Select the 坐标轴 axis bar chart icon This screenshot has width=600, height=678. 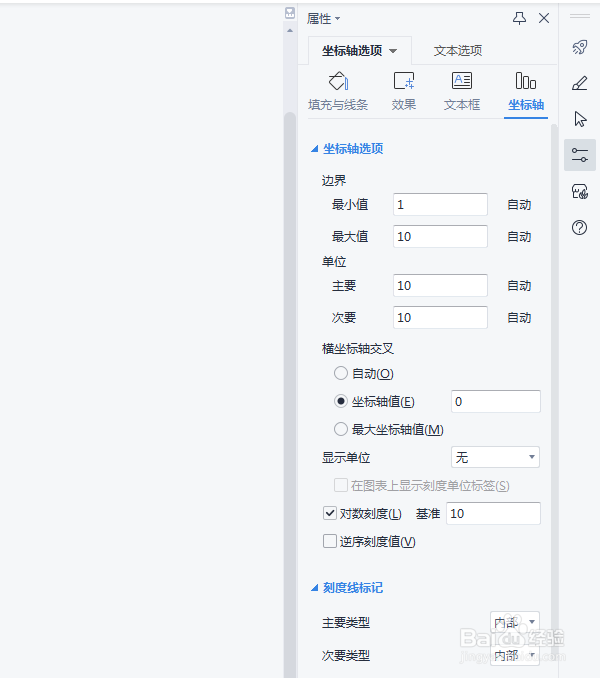click(526, 81)
